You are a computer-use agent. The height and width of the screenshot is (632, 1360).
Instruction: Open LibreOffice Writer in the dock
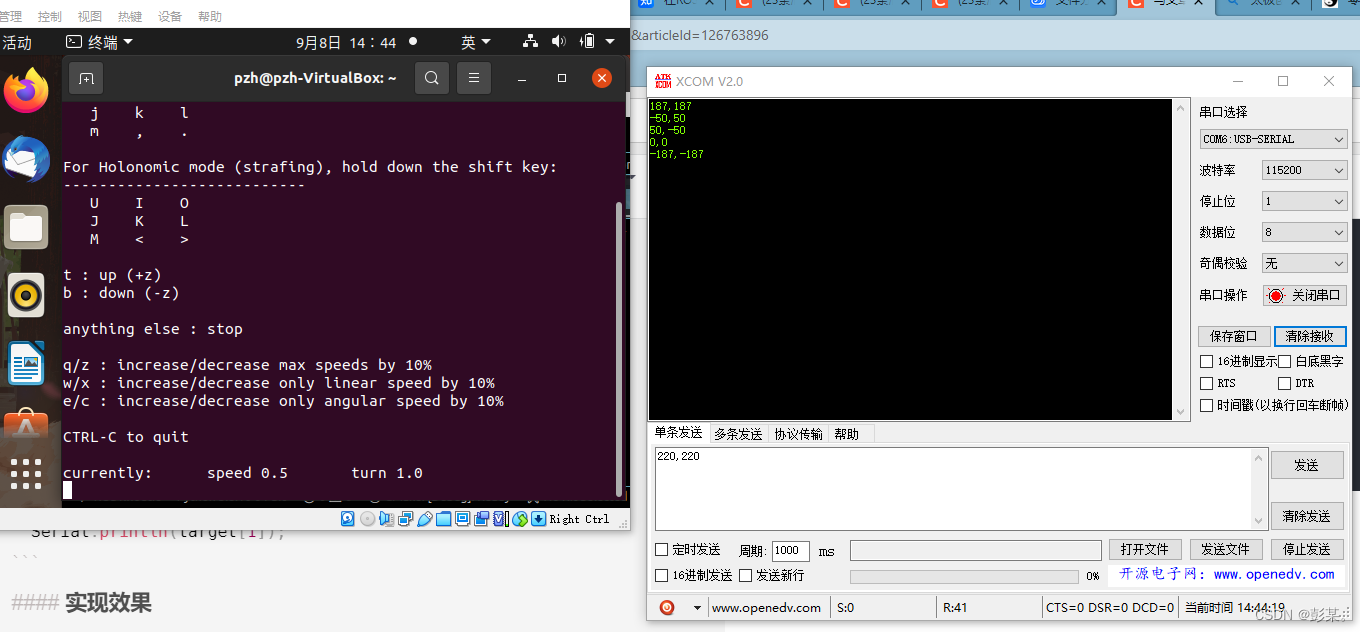click(26, 363)
